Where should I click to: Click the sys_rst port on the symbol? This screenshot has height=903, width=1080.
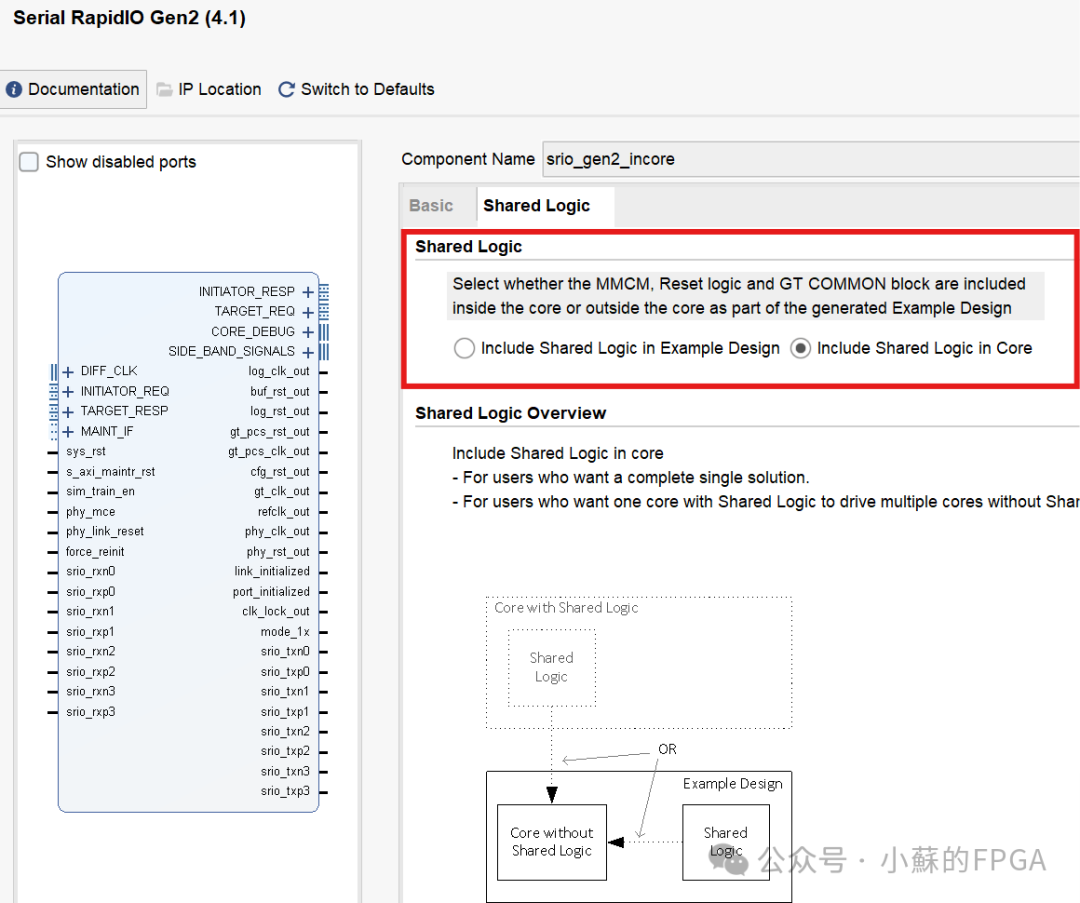pyautogui.click(x=85, y=452)
